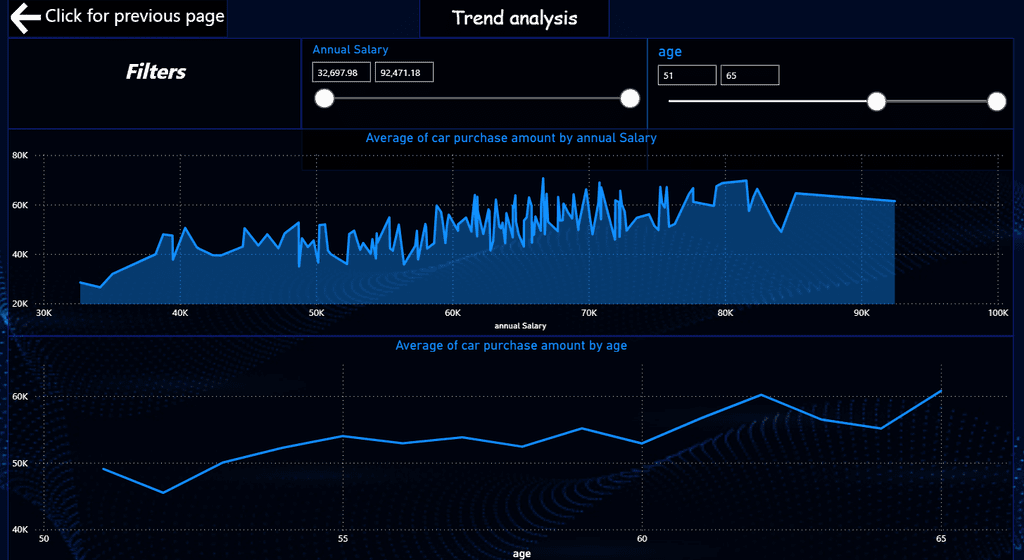Click the age slider's upper end handle

[997, 101]
